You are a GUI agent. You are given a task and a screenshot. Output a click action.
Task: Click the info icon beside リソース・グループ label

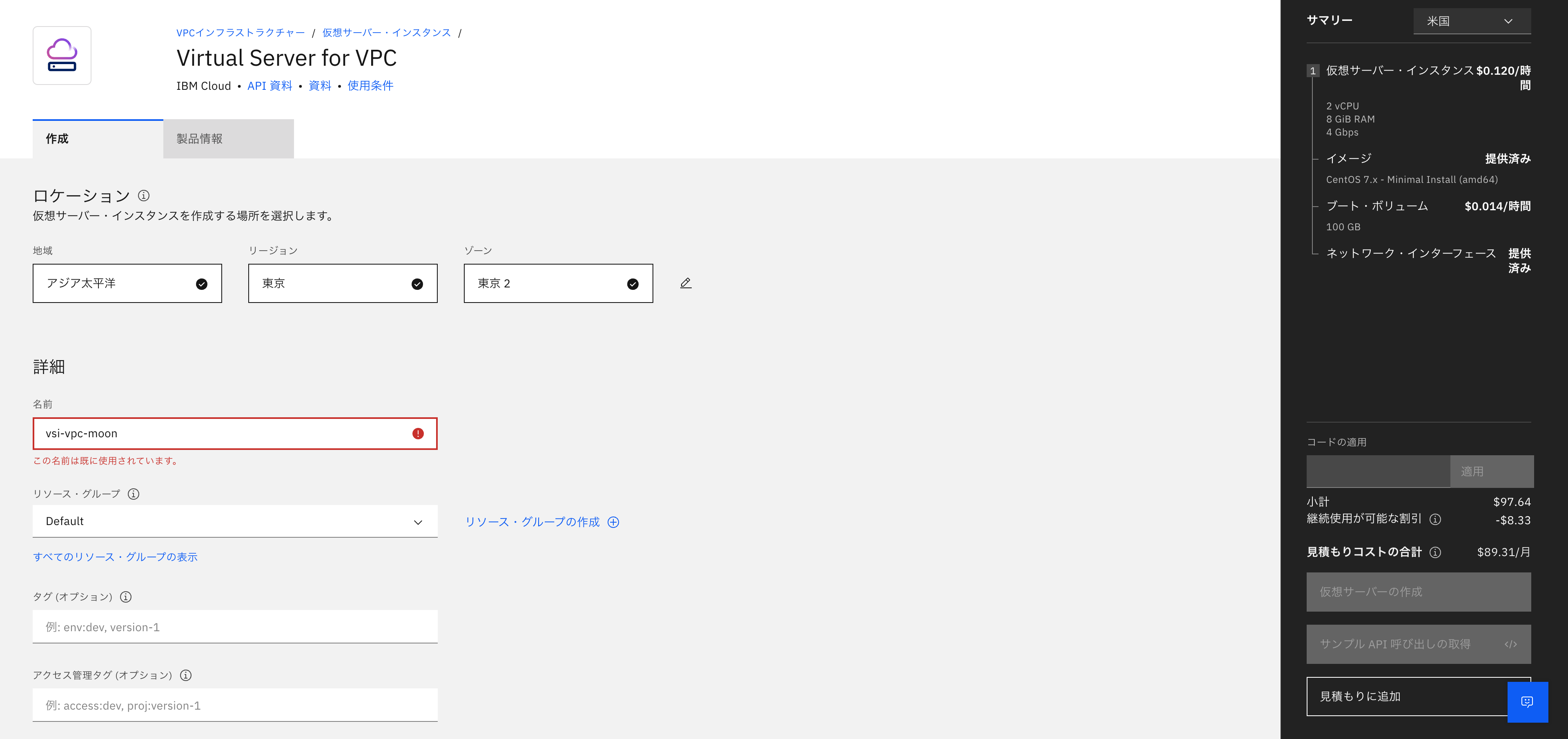pyautogui.click(x=133, y=494)
